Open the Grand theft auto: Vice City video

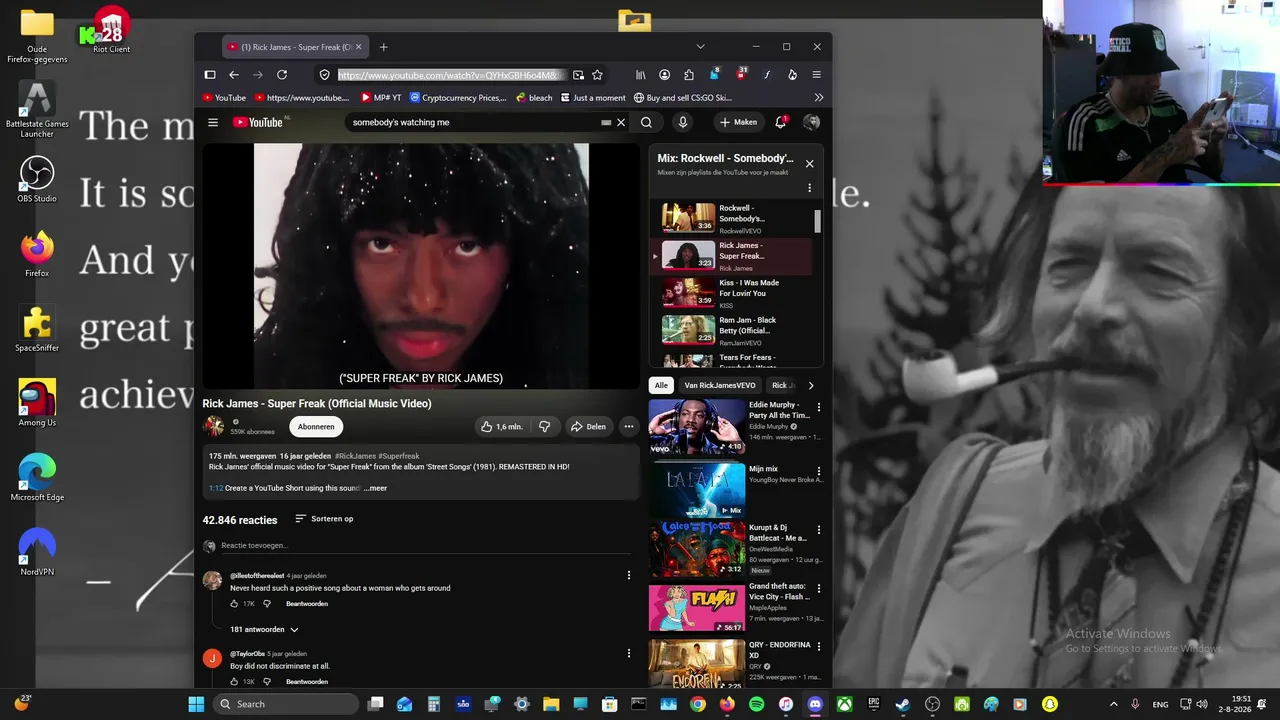(x=736, y=608)
